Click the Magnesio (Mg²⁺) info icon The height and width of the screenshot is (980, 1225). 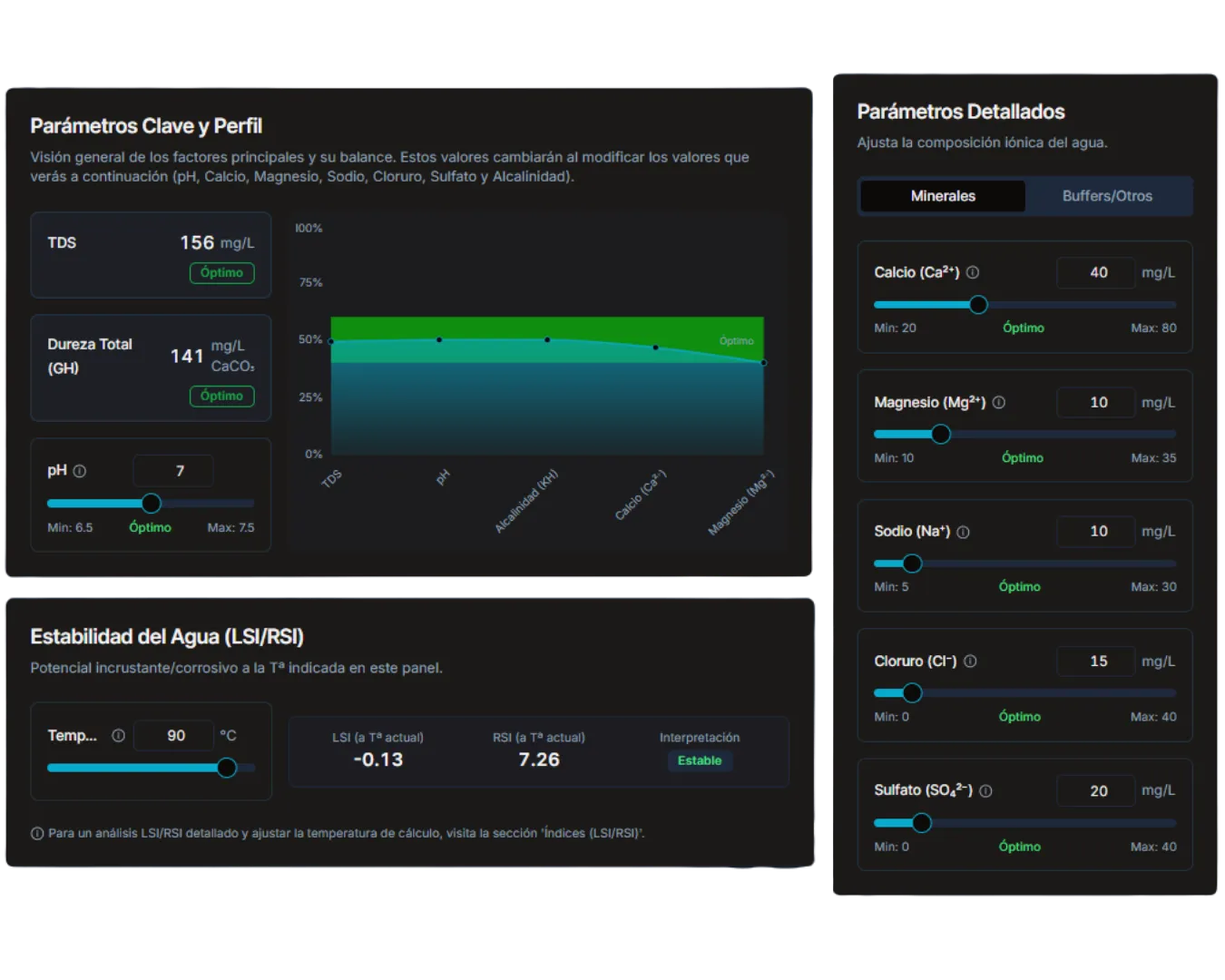(999, 402)
